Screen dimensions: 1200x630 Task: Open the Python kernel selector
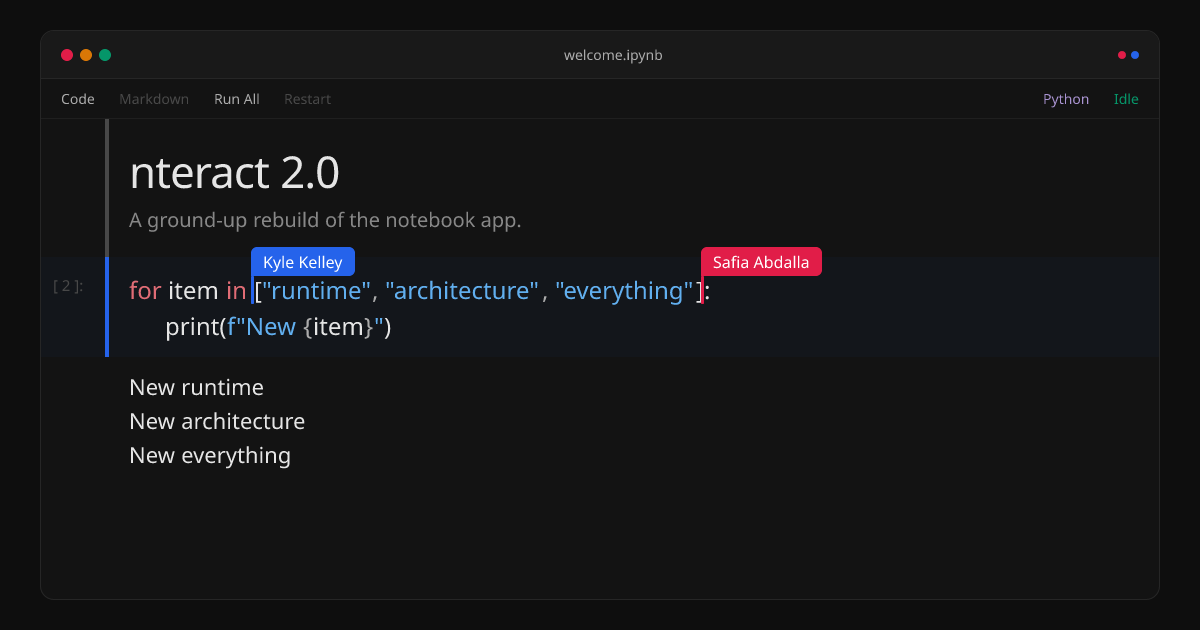click(1066, 99)
